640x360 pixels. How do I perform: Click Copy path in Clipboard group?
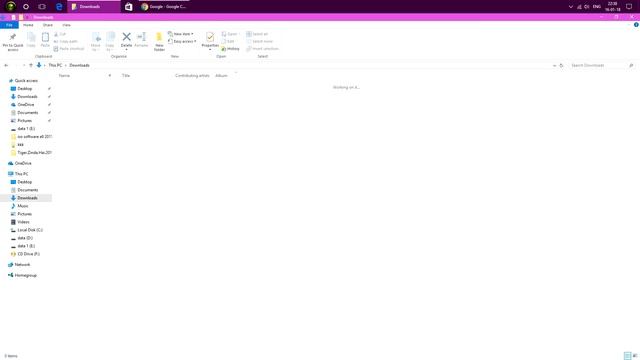tap(66, 41)
